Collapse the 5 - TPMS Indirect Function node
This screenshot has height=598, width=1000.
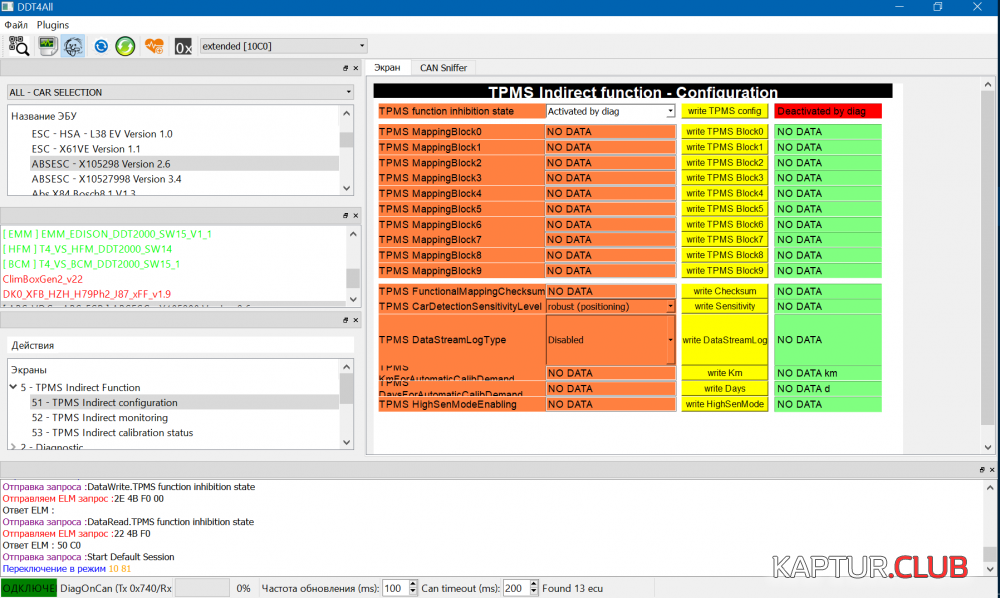(x=14, y=387)
